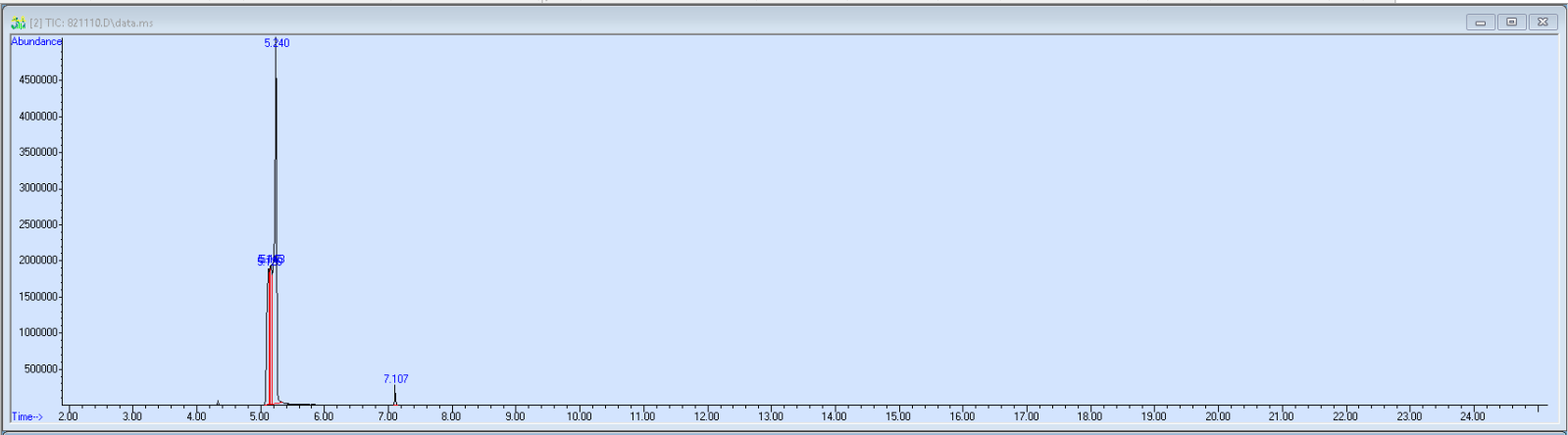The width and height of the screenshot is (1568, 435).
Task: Click the 12.00 time axis tick label
Action: pyautogui.click(x=706, y=416)
